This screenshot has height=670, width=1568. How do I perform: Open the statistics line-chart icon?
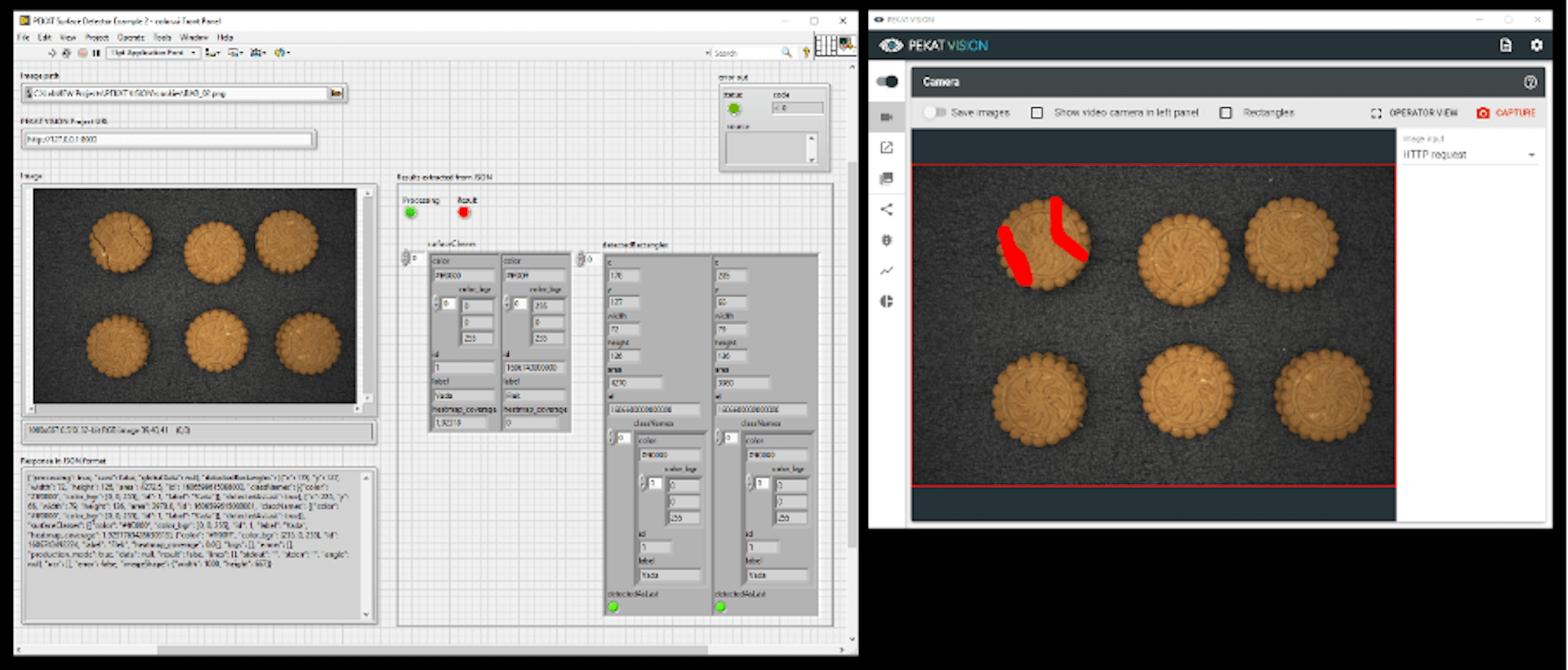887,270
